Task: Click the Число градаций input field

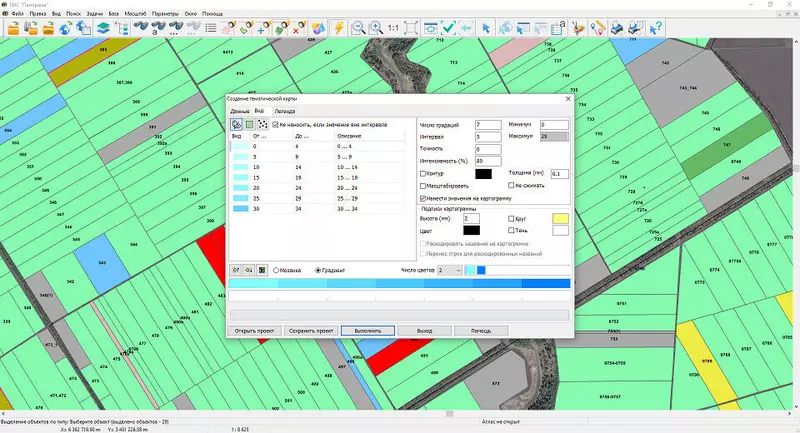Action: click(487, 124)
